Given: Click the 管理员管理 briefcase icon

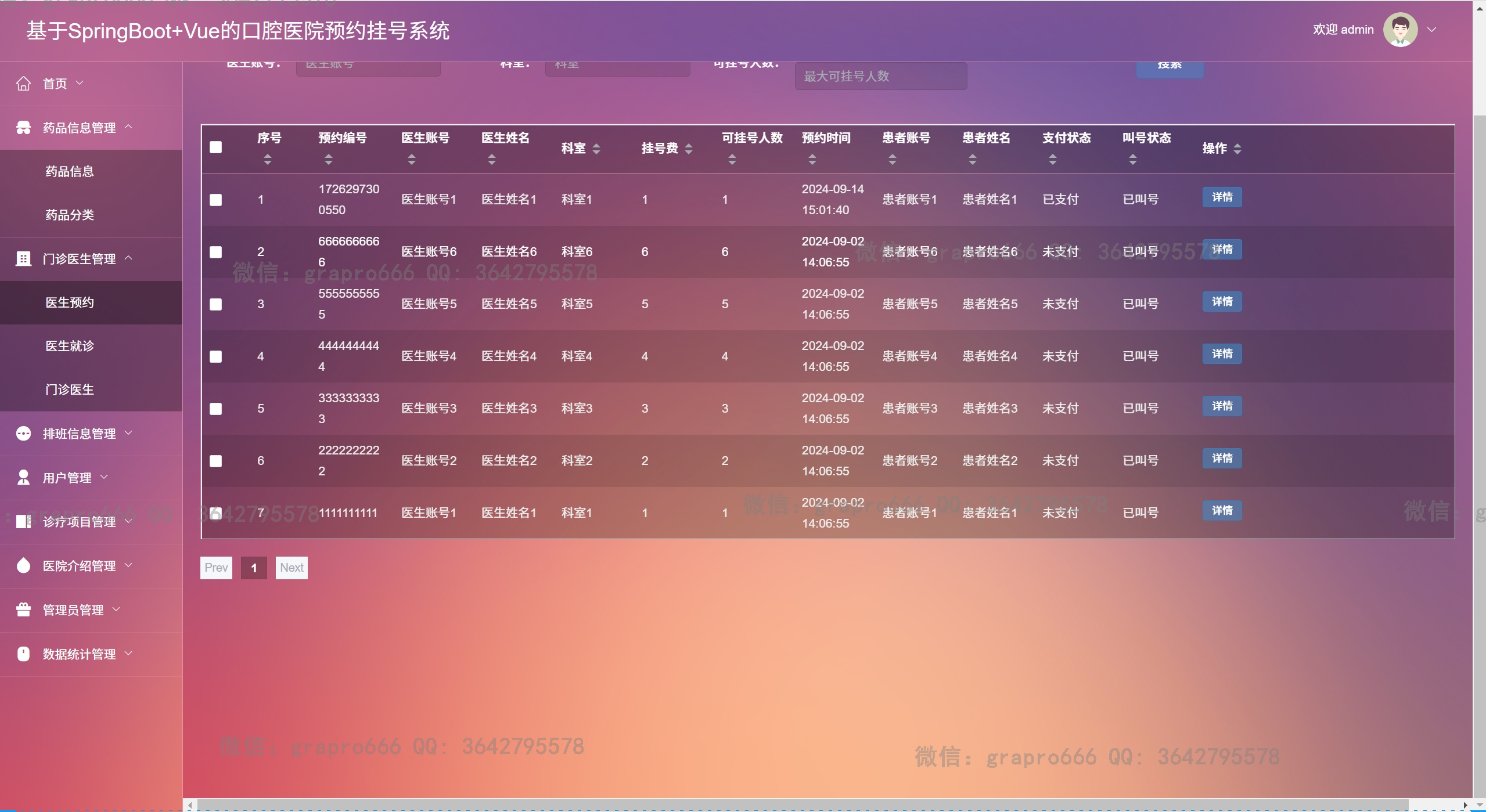Looking at the screenshot, I should (23, 610).
